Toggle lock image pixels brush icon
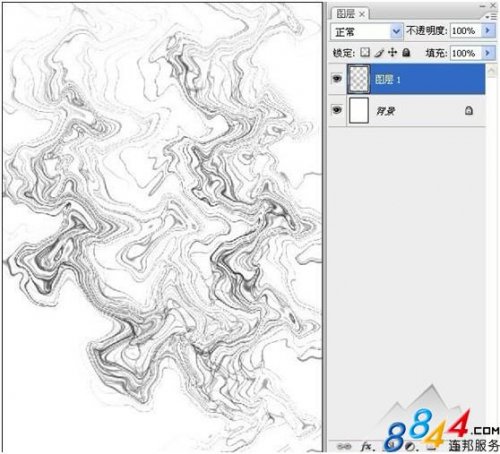The image size is (500, 454). tap(379, 53)
